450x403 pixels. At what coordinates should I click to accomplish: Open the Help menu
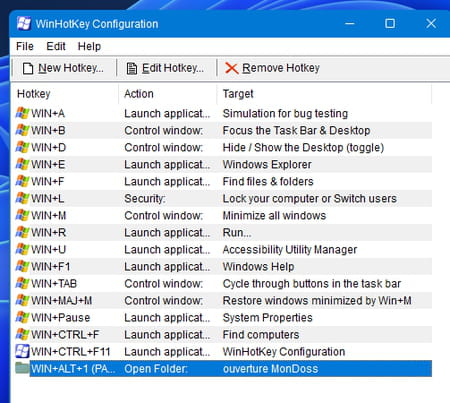click(89, 46)
